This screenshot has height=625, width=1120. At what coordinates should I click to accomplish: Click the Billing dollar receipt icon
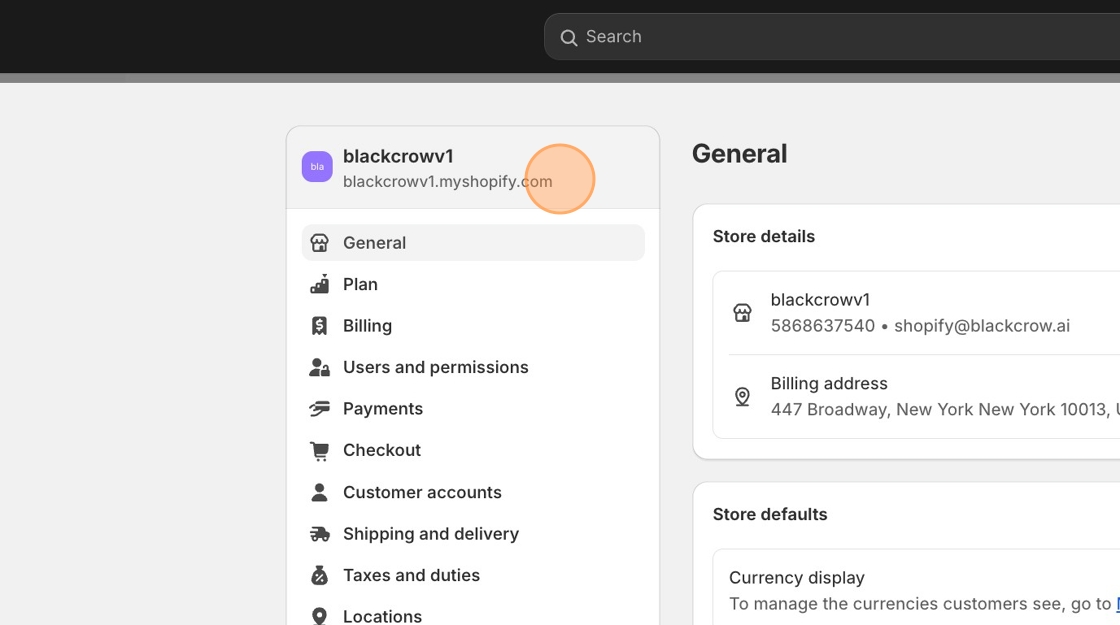click(x=320, y=326)
